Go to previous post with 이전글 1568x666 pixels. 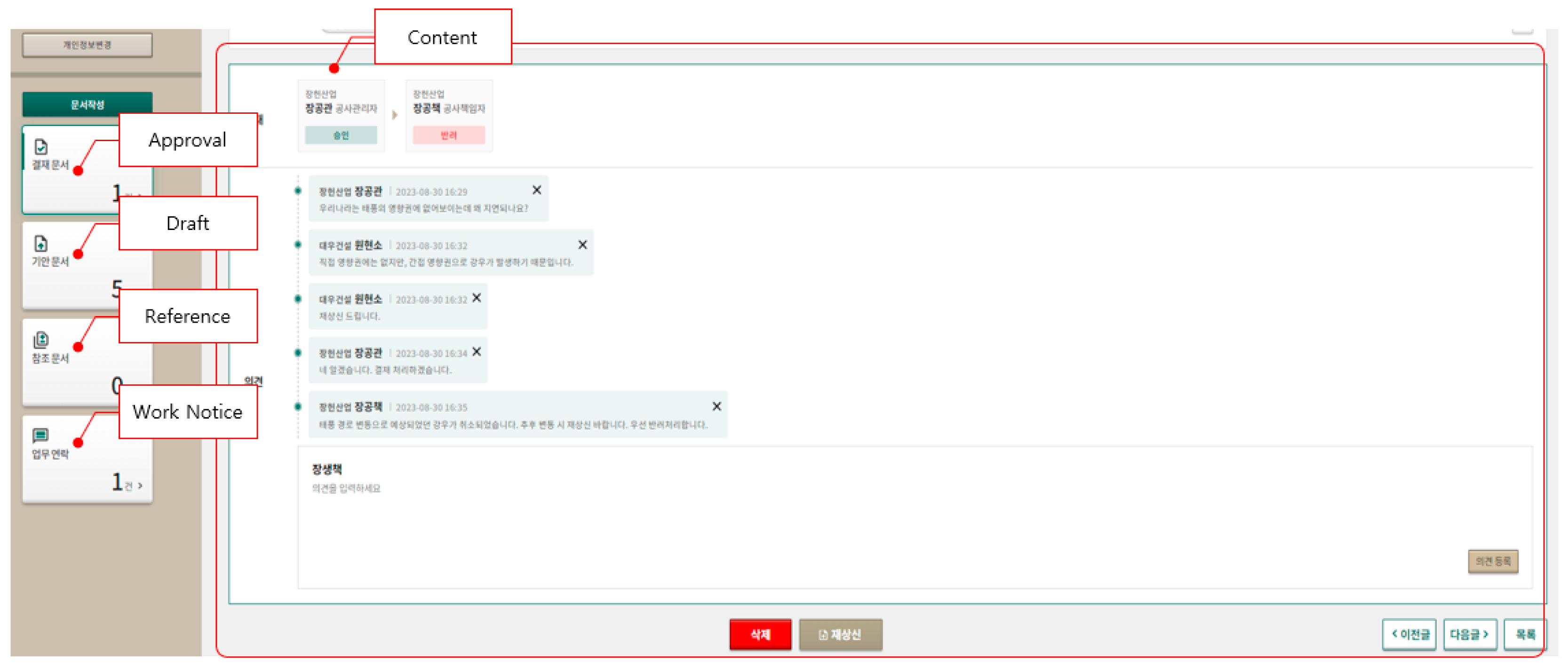pyautogui.click(x=1410, y=634)
